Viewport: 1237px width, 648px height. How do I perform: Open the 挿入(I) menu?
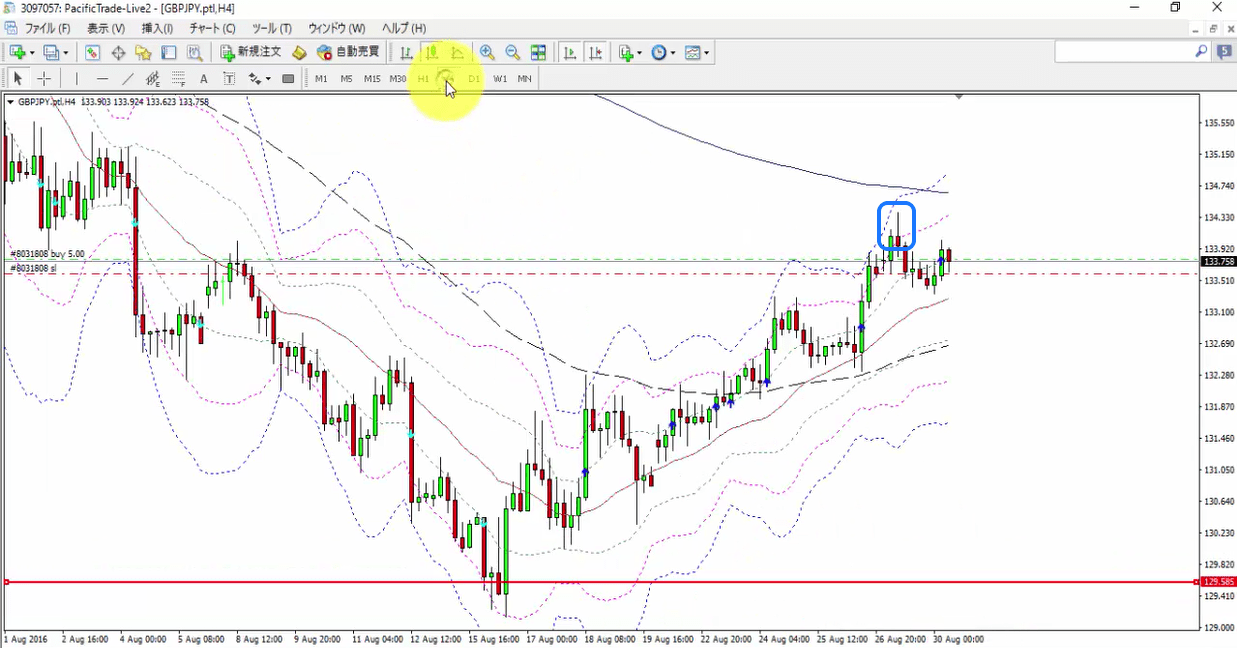(x=157, y=28)
